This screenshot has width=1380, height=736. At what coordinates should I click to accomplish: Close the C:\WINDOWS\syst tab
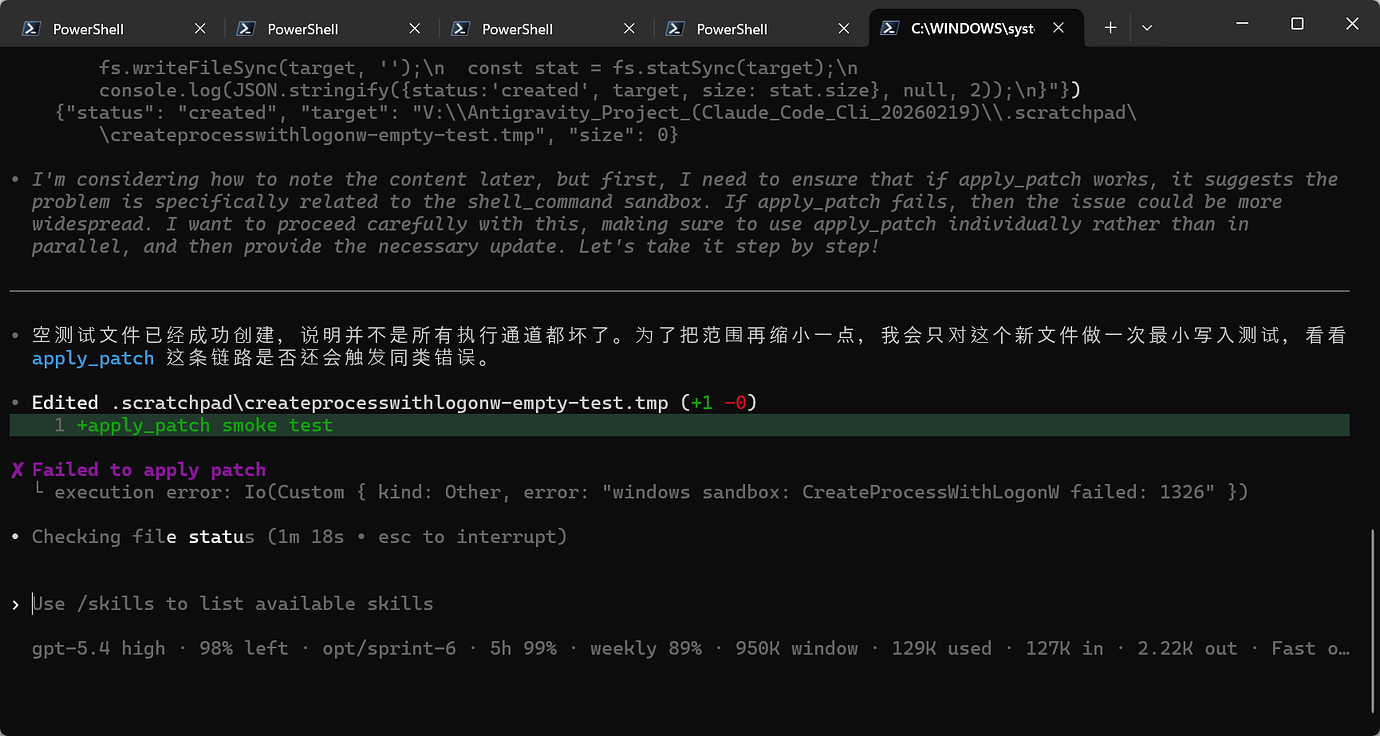[1058, 29]
